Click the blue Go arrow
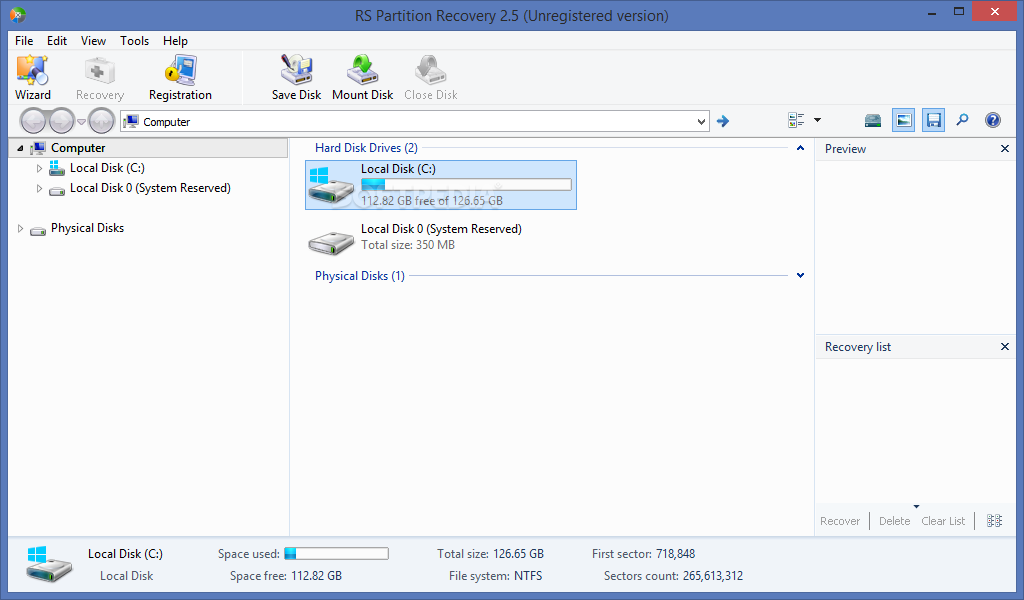 pyautogui.click(x=722, y=121)
